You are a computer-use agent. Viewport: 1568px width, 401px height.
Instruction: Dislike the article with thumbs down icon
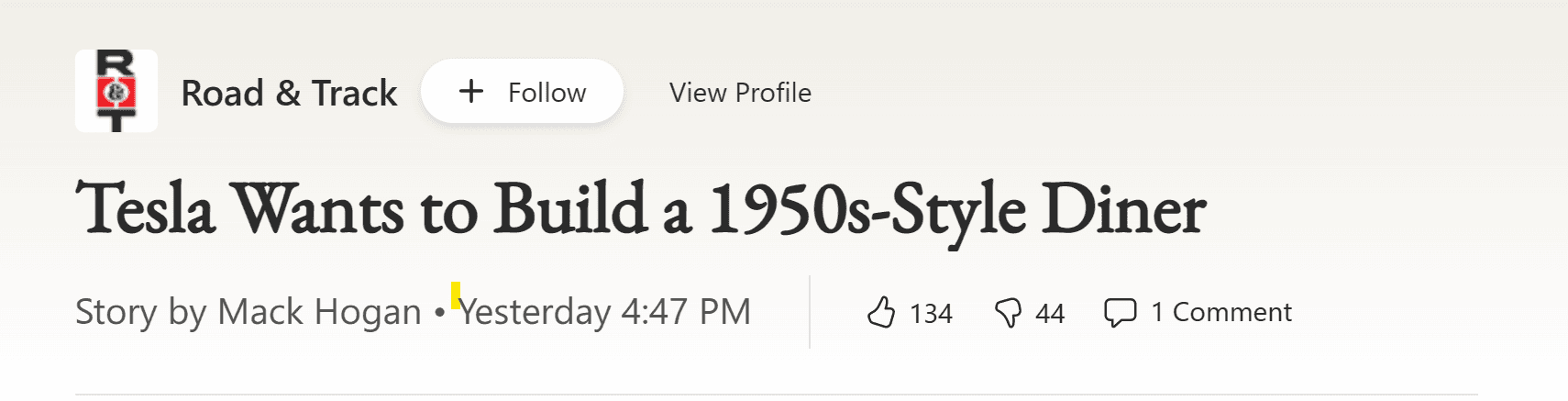click(x=1008, y=313)
